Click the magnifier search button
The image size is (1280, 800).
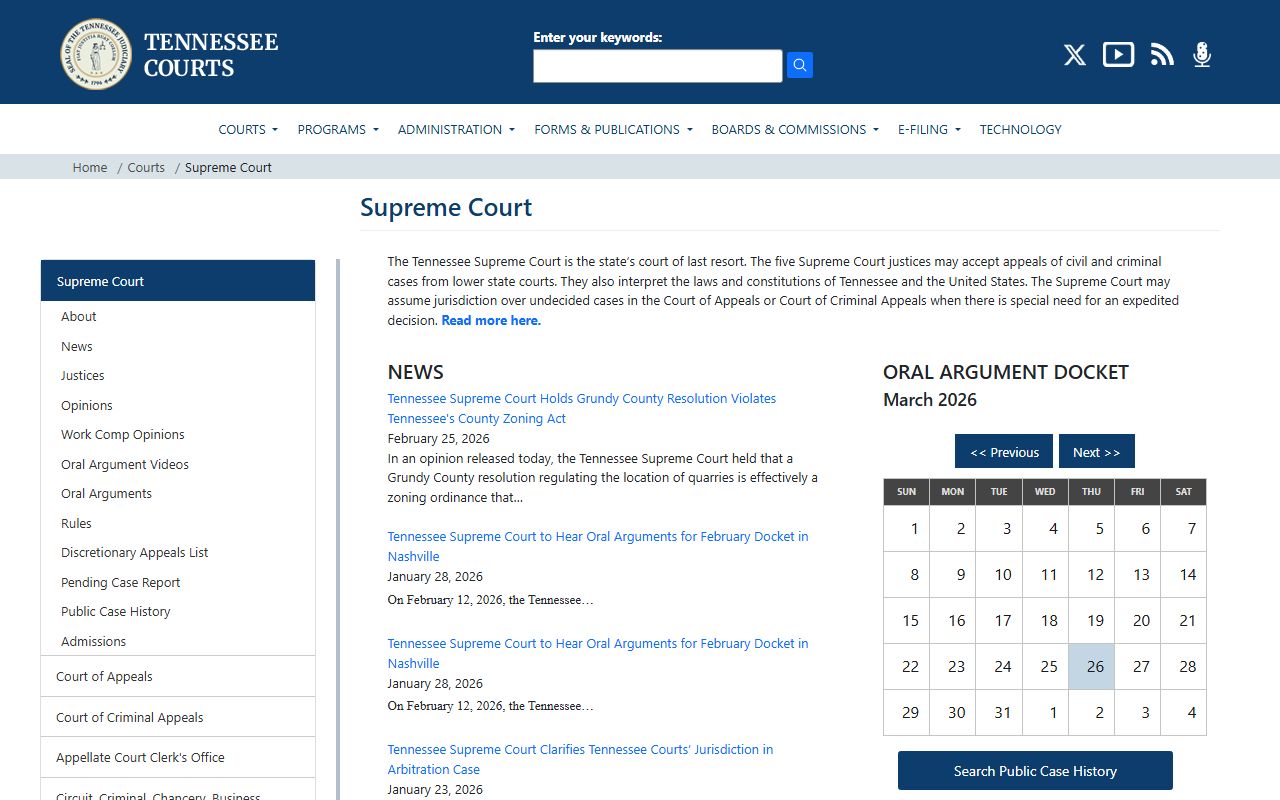(x=799, y=66)
